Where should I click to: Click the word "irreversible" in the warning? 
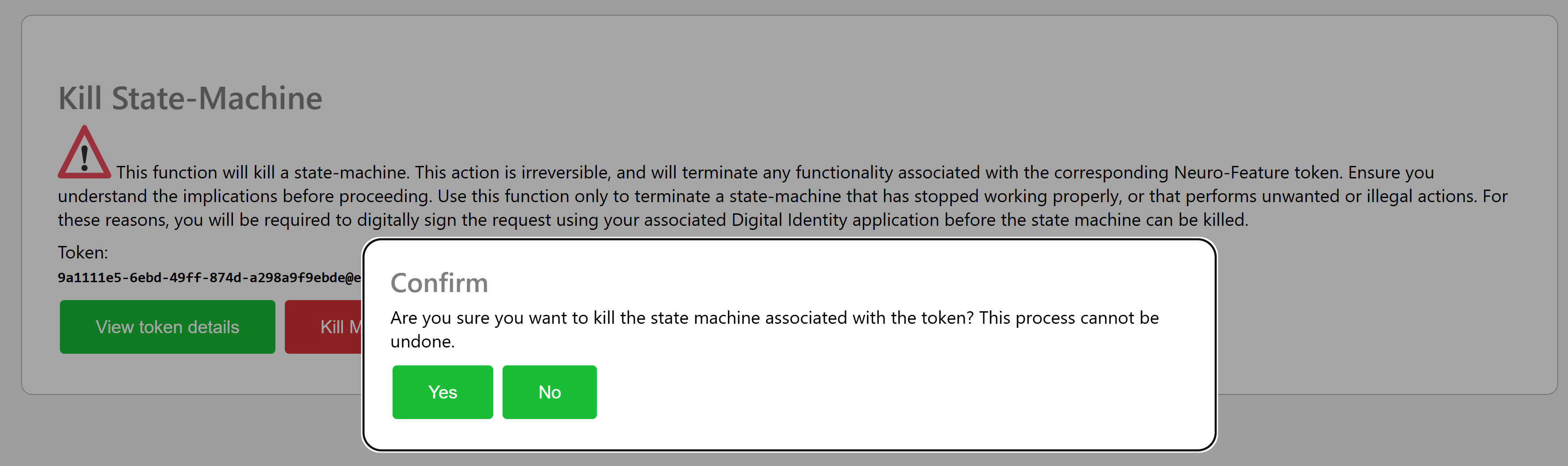point(565,173)
